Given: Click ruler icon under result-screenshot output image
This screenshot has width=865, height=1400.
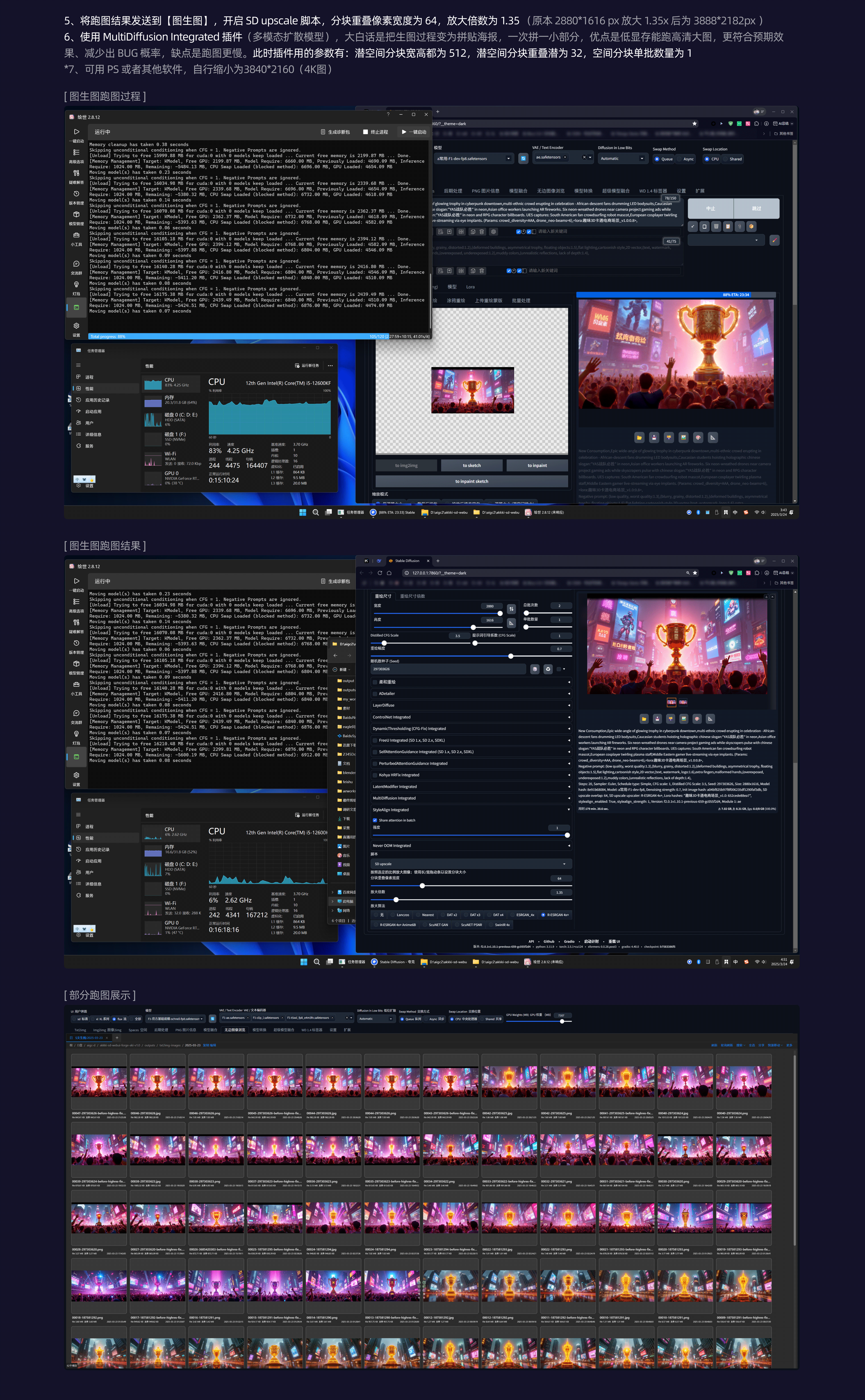Looking at the screenshot, I should pos(710,719).
